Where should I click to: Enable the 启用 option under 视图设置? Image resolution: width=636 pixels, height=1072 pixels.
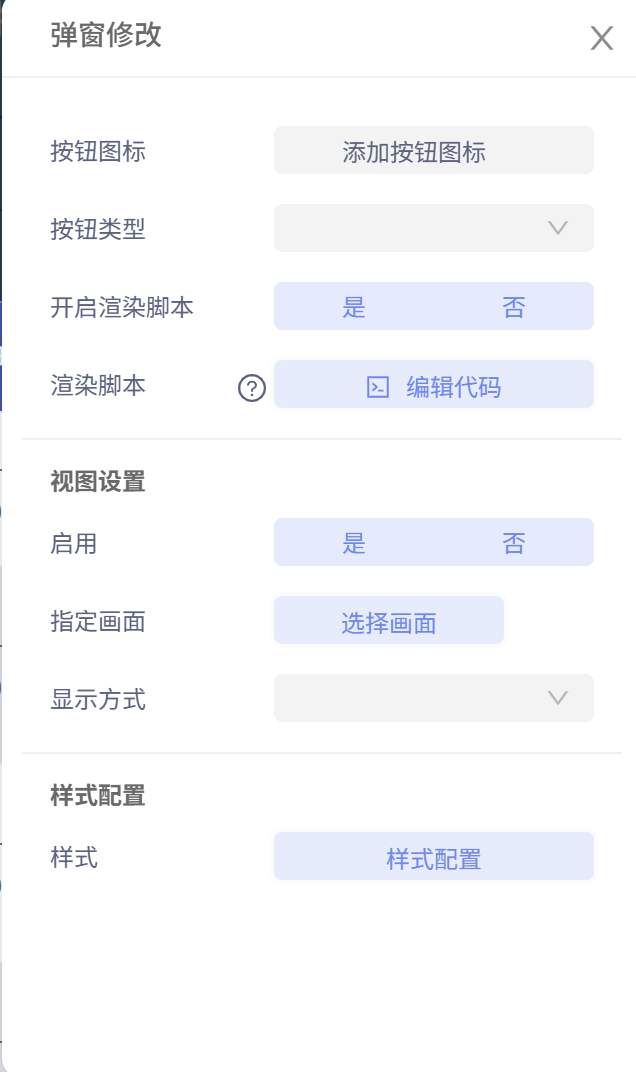tap(353, 541)
